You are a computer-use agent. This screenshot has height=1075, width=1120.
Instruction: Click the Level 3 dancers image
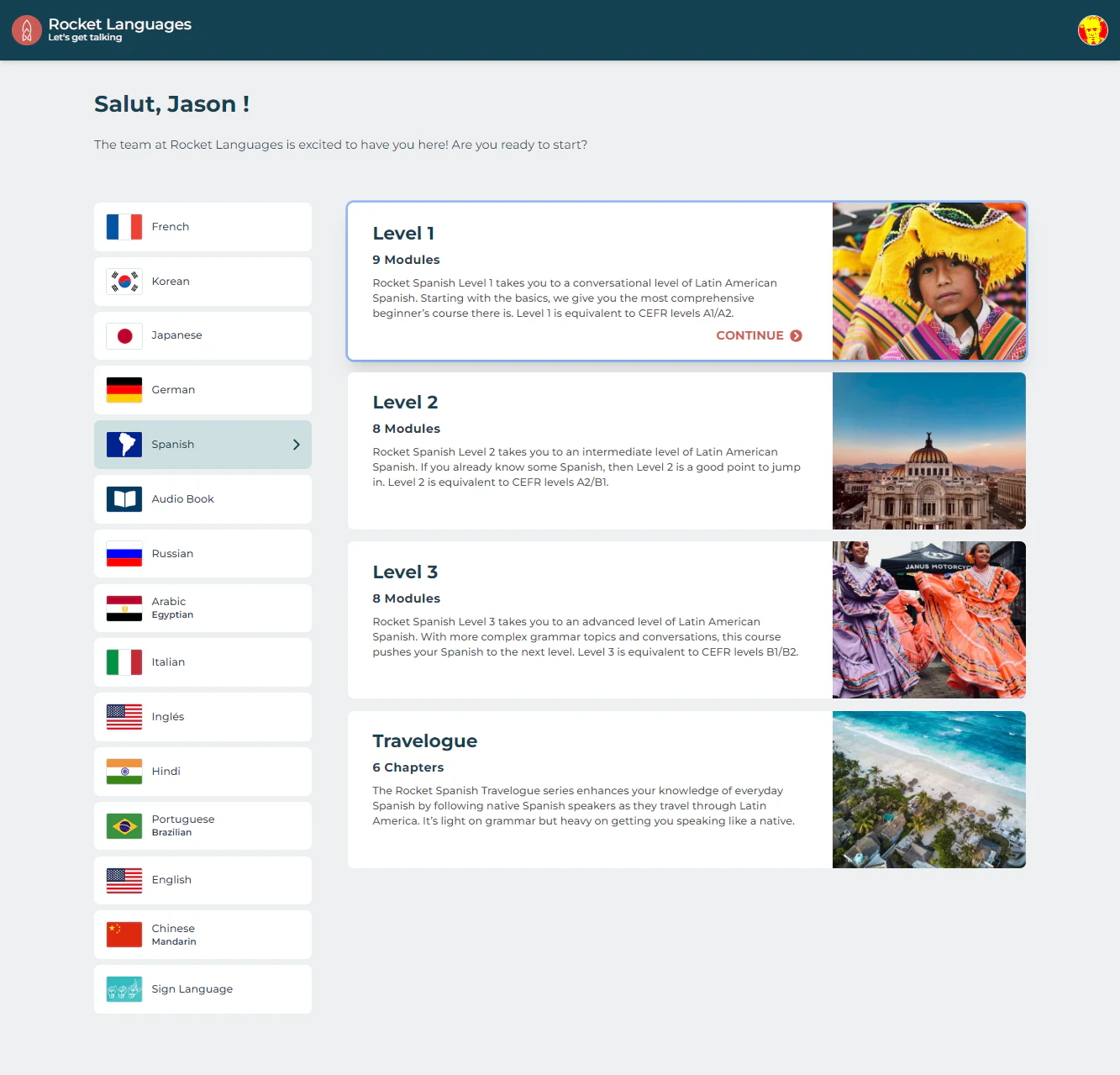pos(928,619)
